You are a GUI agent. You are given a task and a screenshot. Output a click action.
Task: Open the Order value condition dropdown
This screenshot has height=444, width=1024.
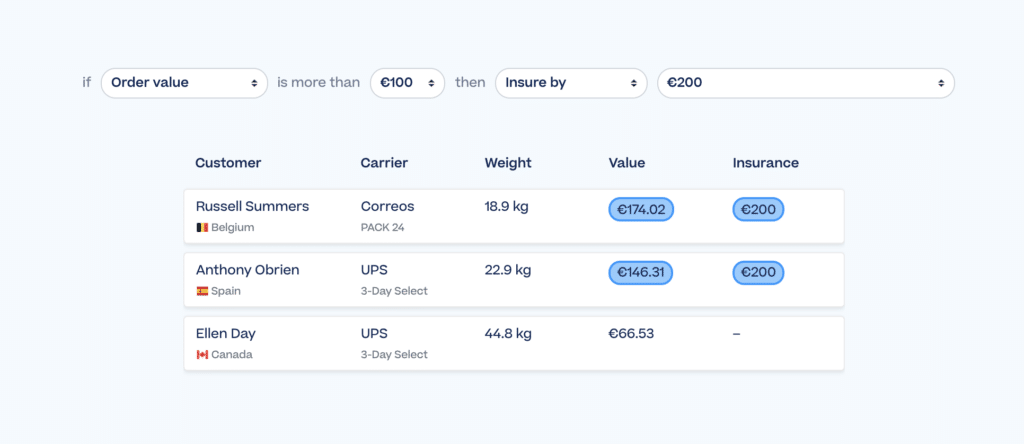coord(184,83)
